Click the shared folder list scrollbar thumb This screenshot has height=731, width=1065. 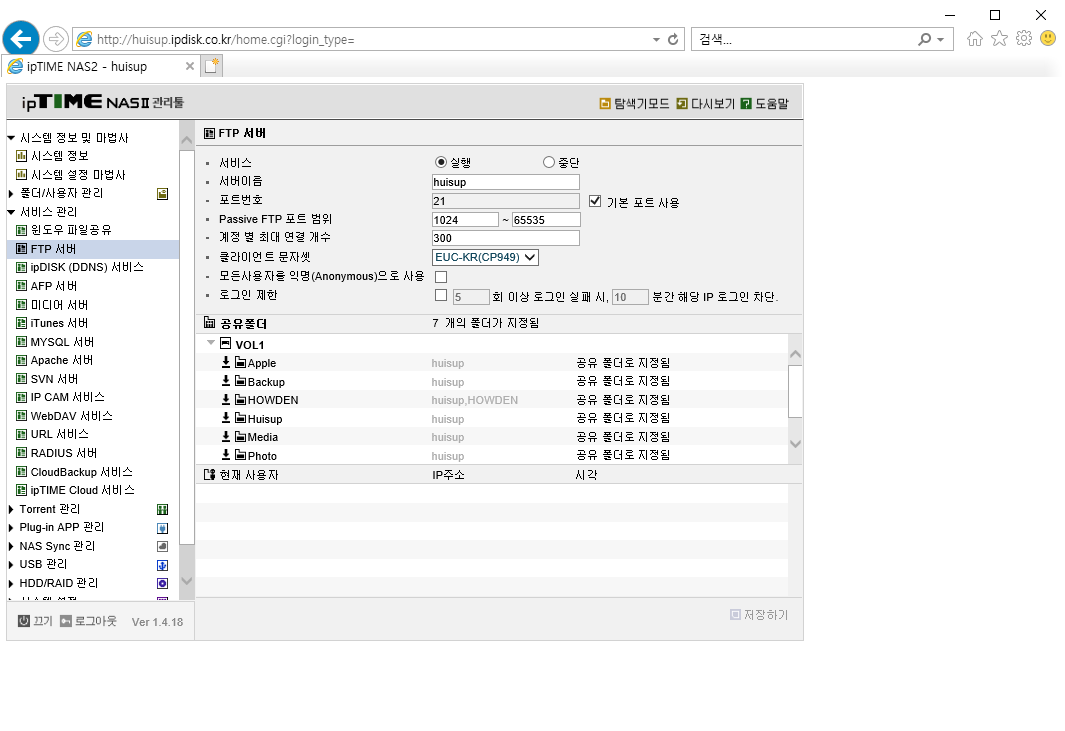pyautogui.click(x=795, y=391)
